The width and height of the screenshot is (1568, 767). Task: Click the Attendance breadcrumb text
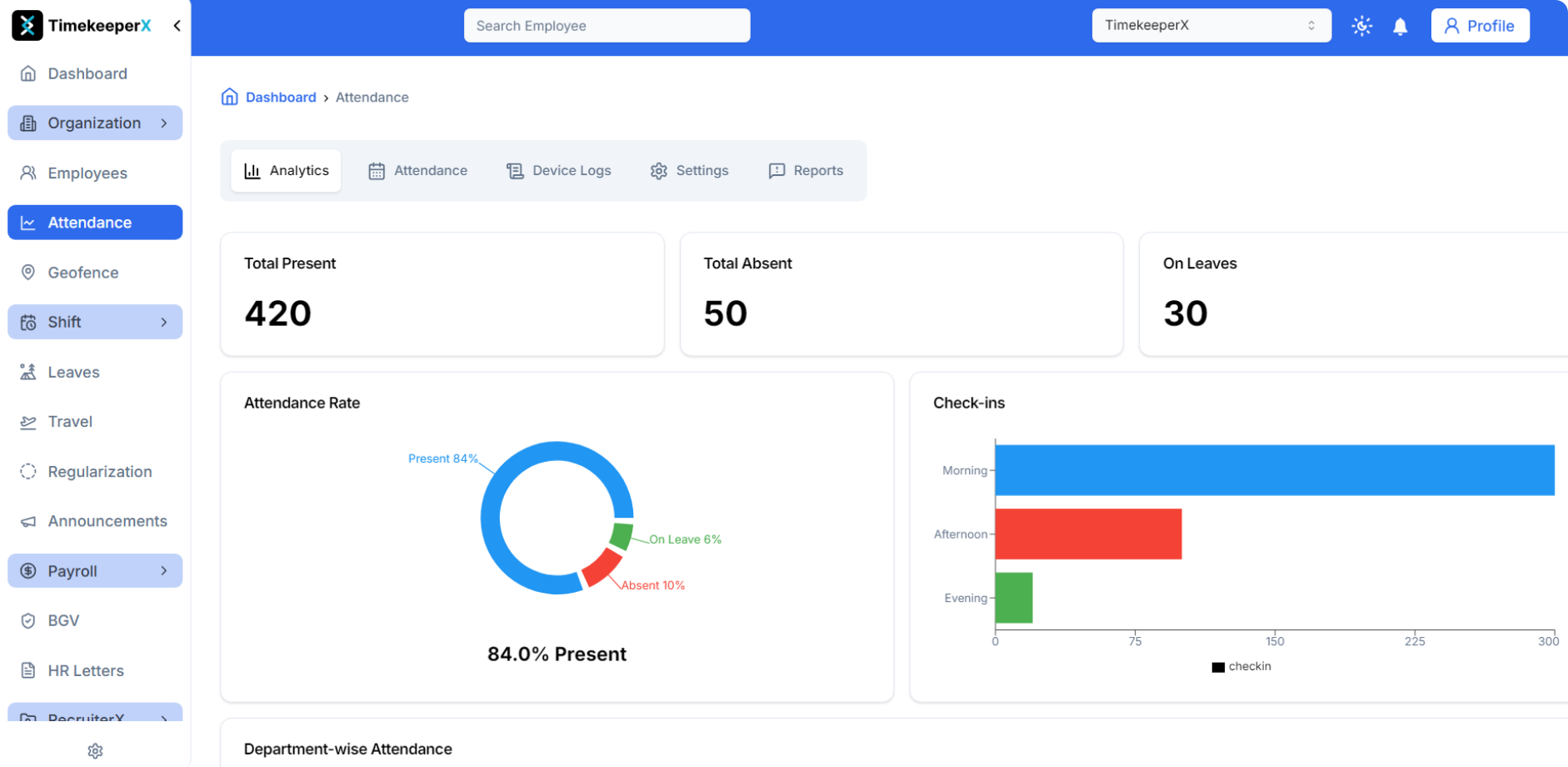[x=372, y=98]
